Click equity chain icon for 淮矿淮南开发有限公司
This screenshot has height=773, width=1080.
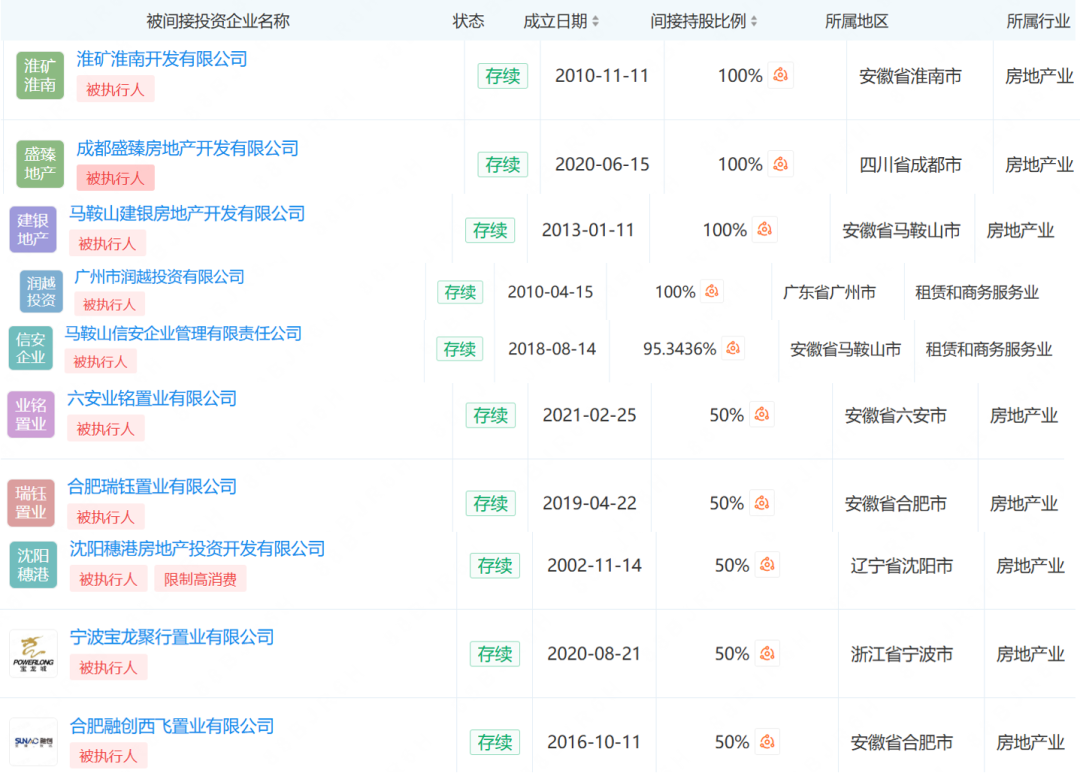click(780, 75)
